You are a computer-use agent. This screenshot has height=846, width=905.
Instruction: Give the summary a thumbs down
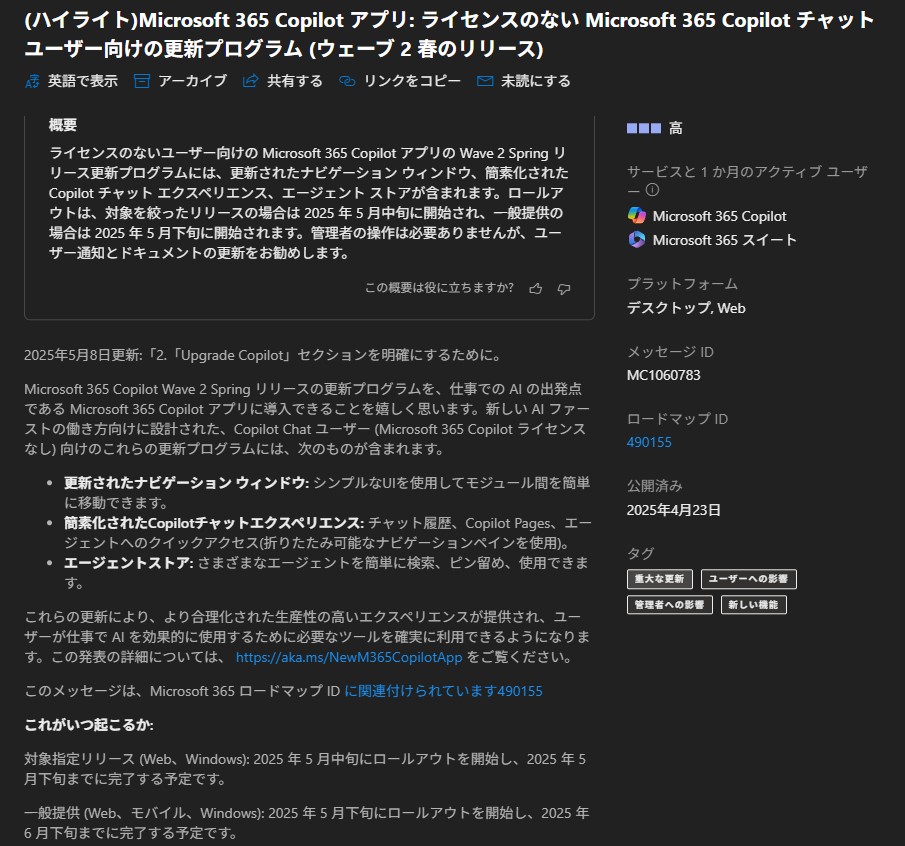click(564, 289)
